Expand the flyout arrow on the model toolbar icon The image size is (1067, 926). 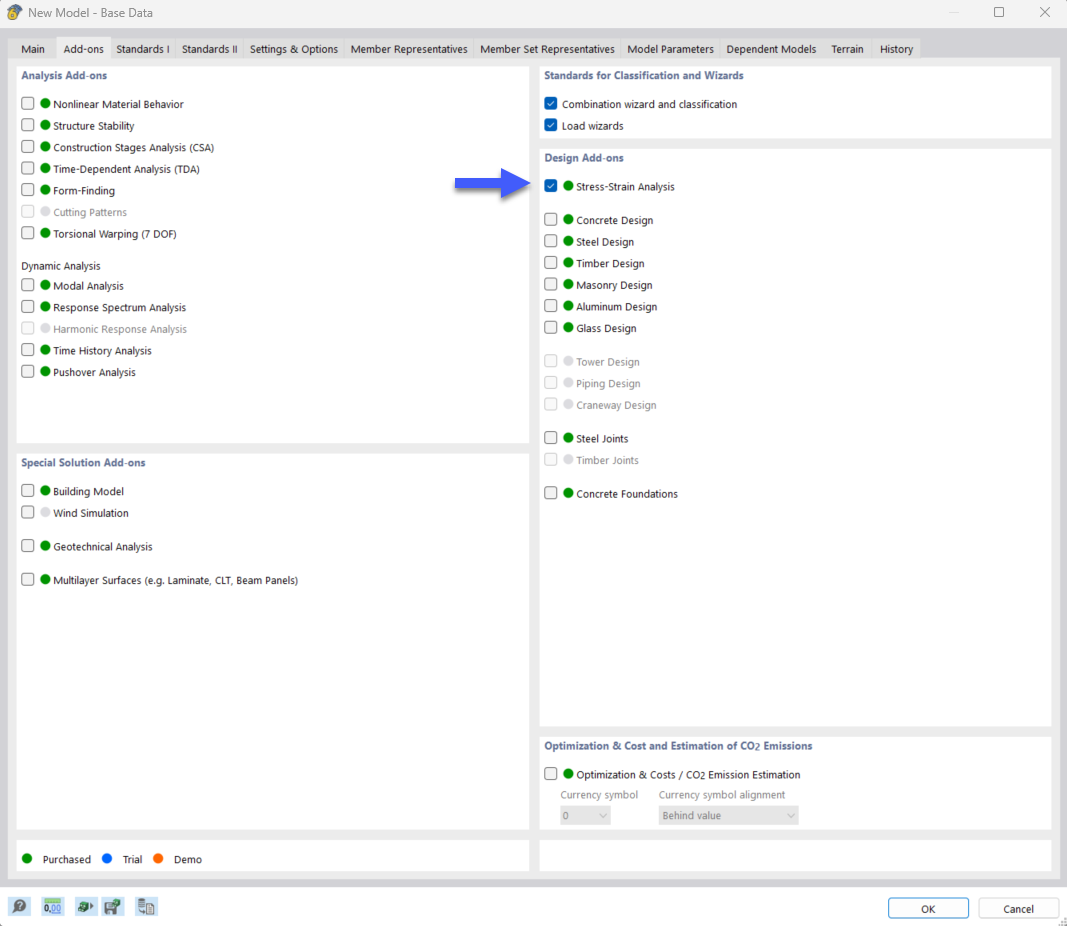[92, 908]
